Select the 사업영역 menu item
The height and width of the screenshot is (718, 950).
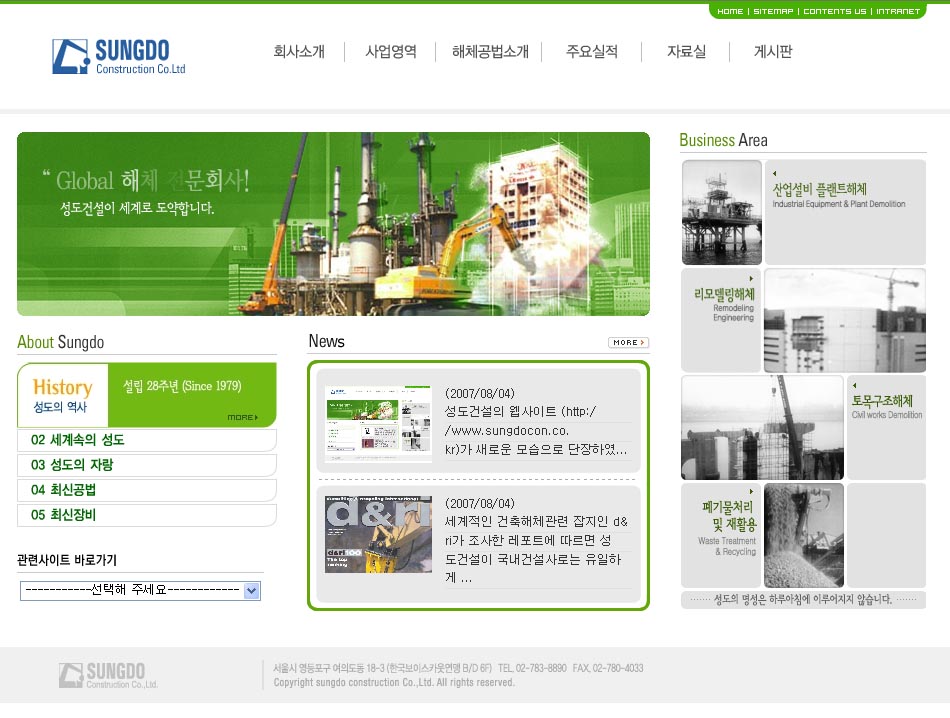click(391, 52)
